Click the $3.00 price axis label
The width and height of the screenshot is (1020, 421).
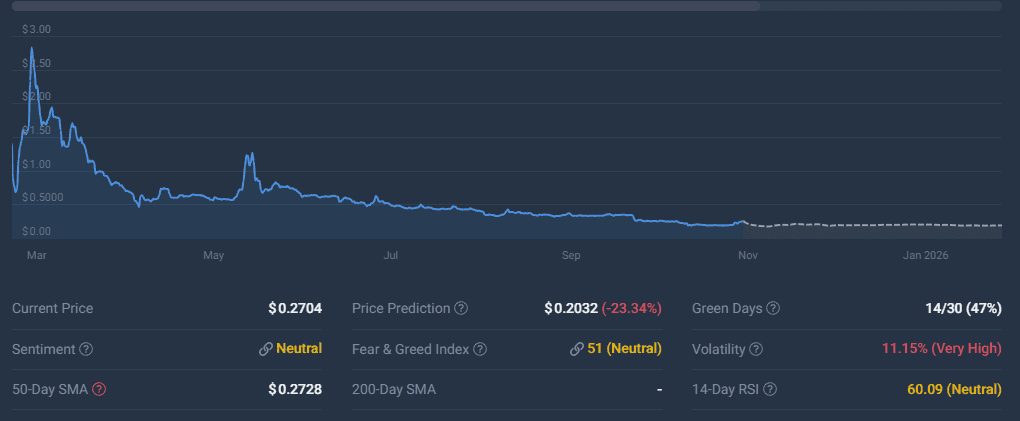(36, 30)
